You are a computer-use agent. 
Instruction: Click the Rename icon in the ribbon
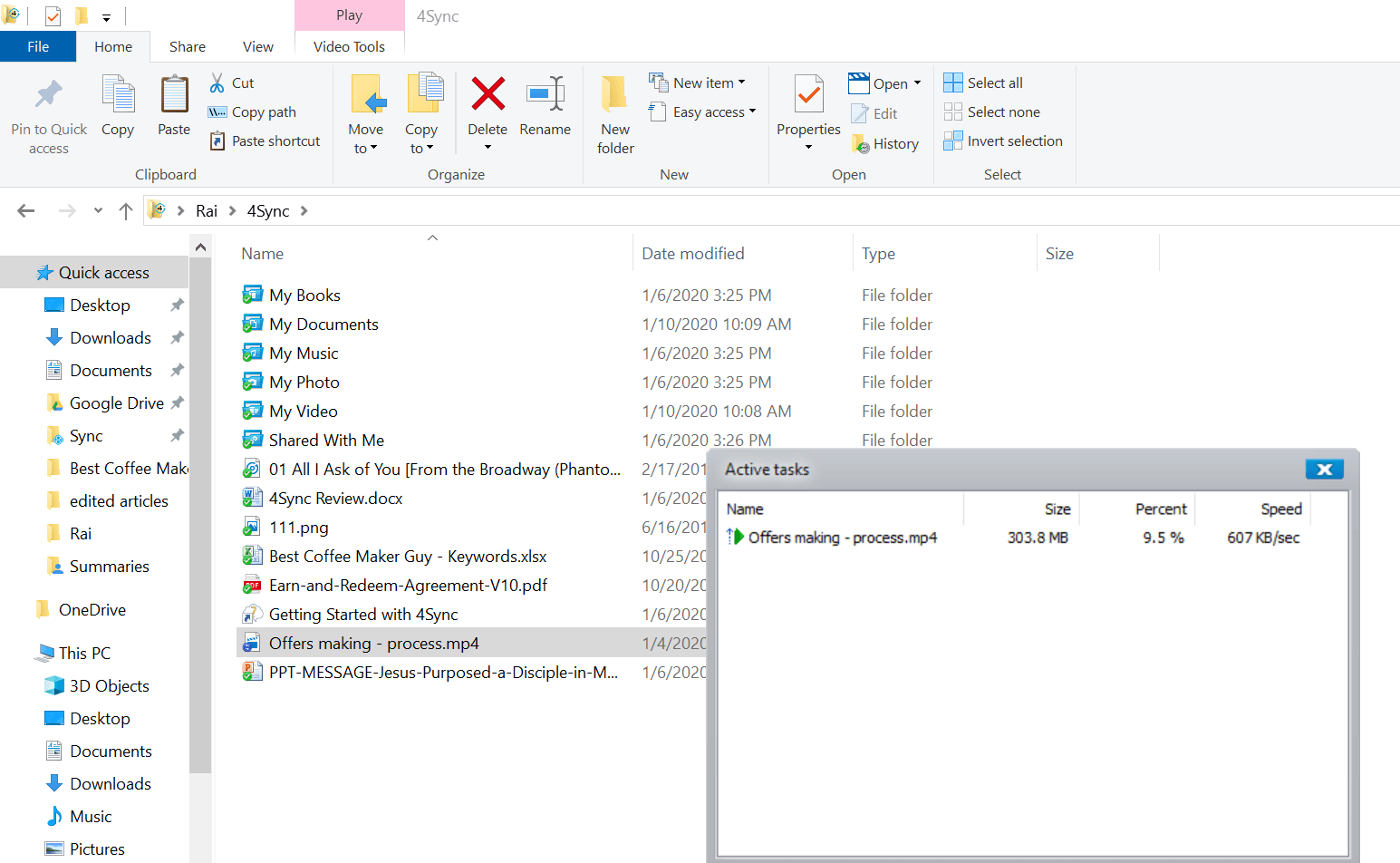coord(545,109)
